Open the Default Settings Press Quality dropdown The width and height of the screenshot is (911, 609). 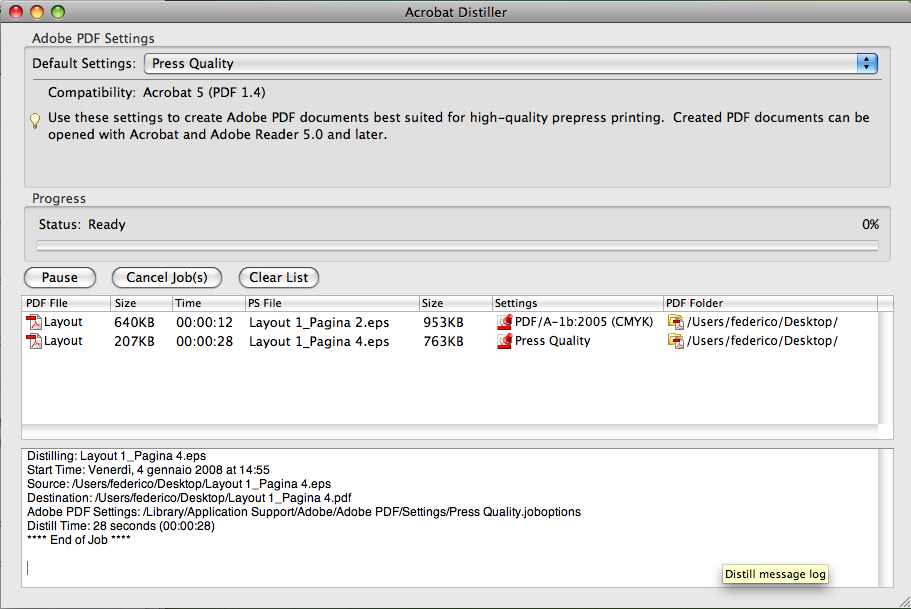511,63
